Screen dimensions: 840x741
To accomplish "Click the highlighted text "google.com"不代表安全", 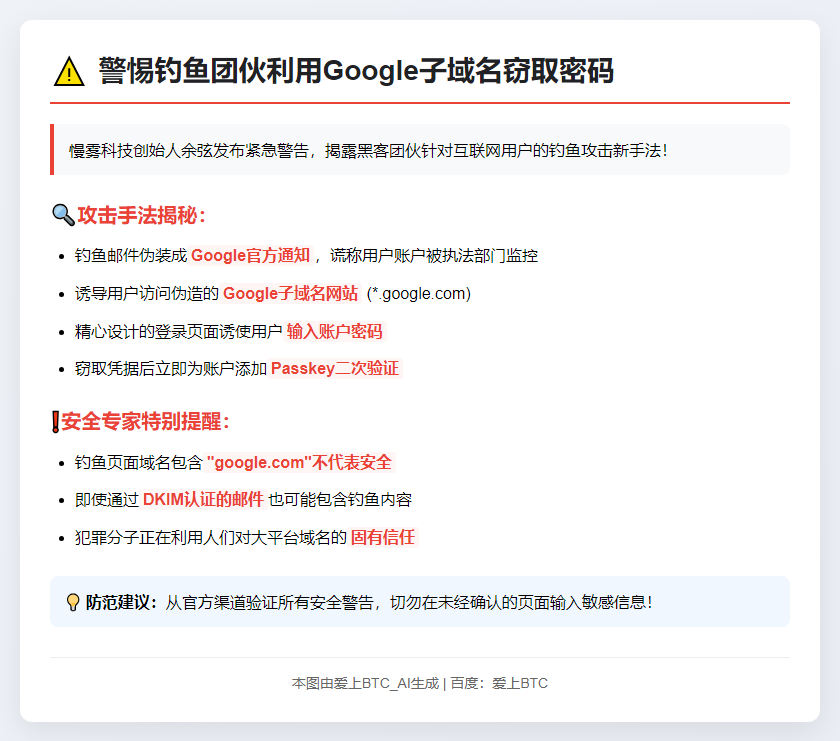I will click(x=299, y=462).
